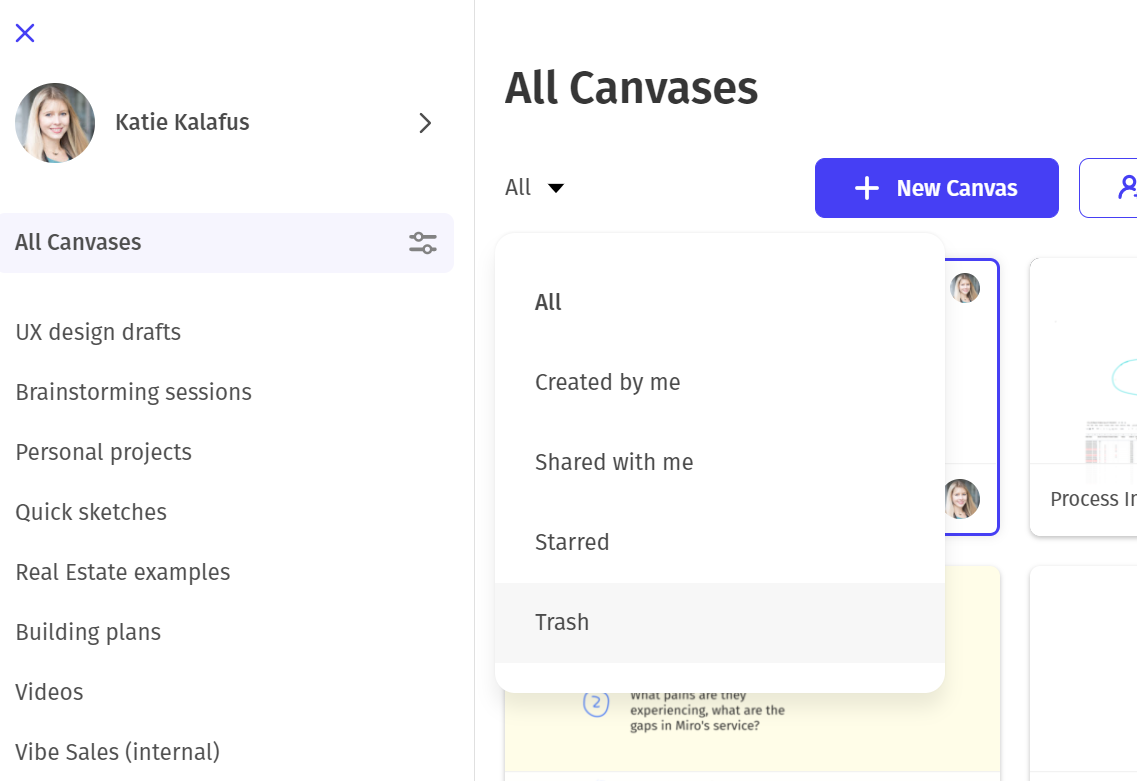Open the Videos project
This screenshot has width=1137, height=781.
(49, 692)
